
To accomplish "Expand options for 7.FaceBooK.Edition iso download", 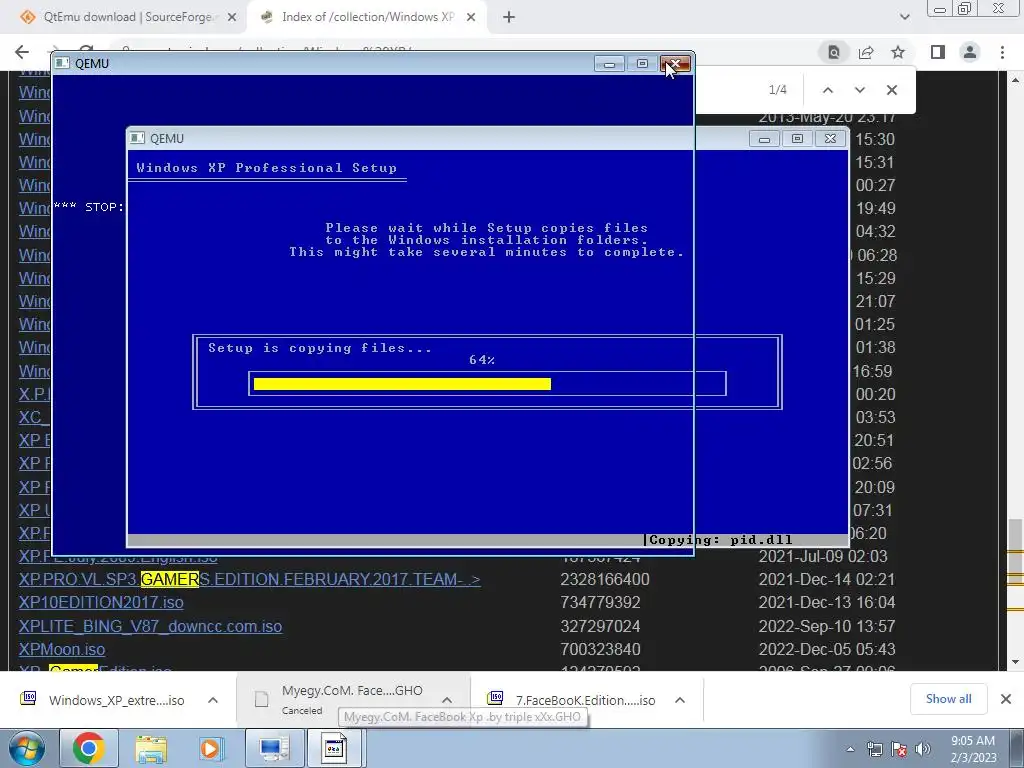I will click(680, 700).
